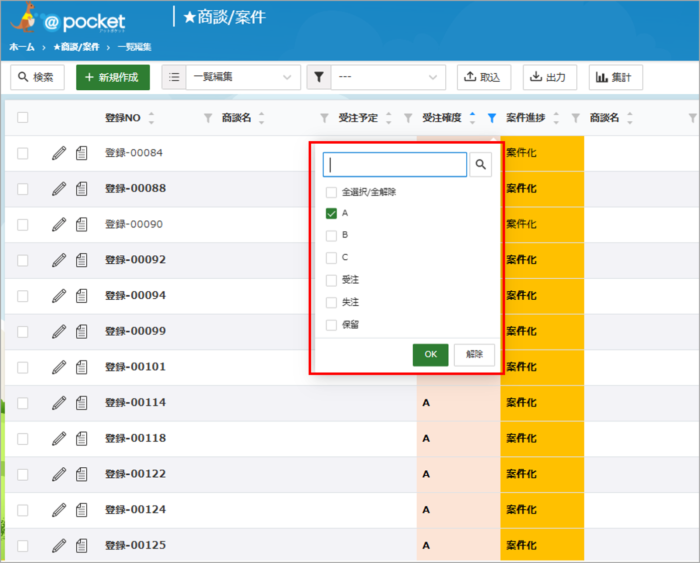The width and height of the screenshot is (700, 563).
Task: Confirm filter with OK button
Action: pos(430,354)
